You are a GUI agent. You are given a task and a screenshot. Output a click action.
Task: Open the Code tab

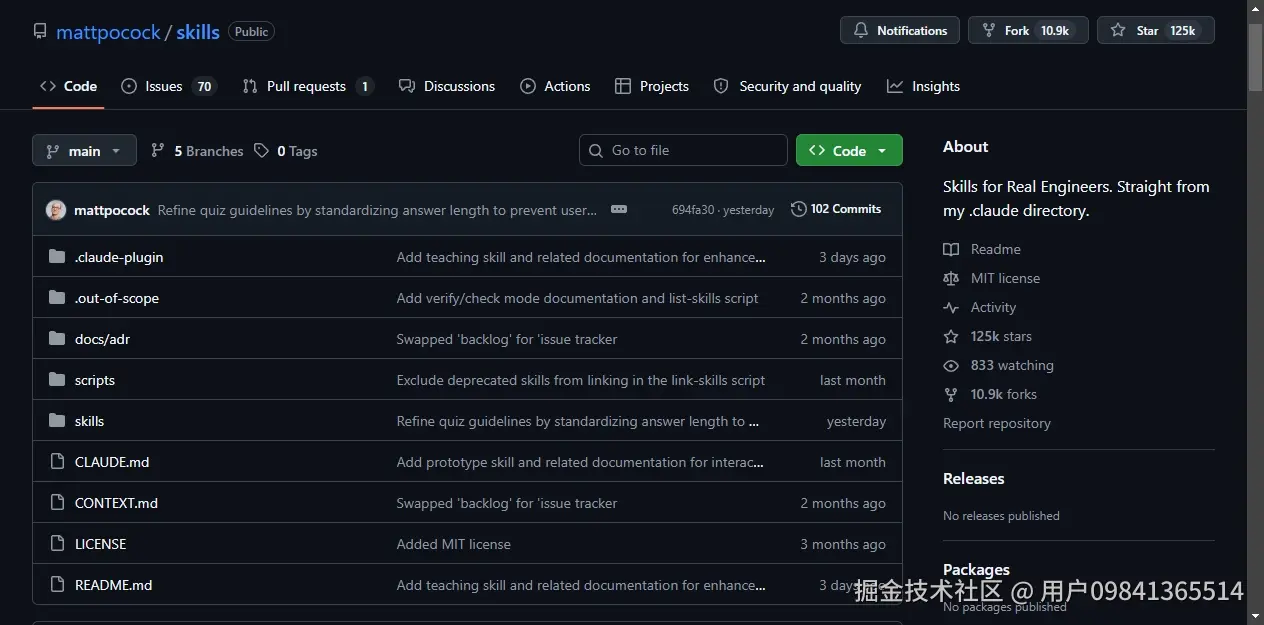68,86
